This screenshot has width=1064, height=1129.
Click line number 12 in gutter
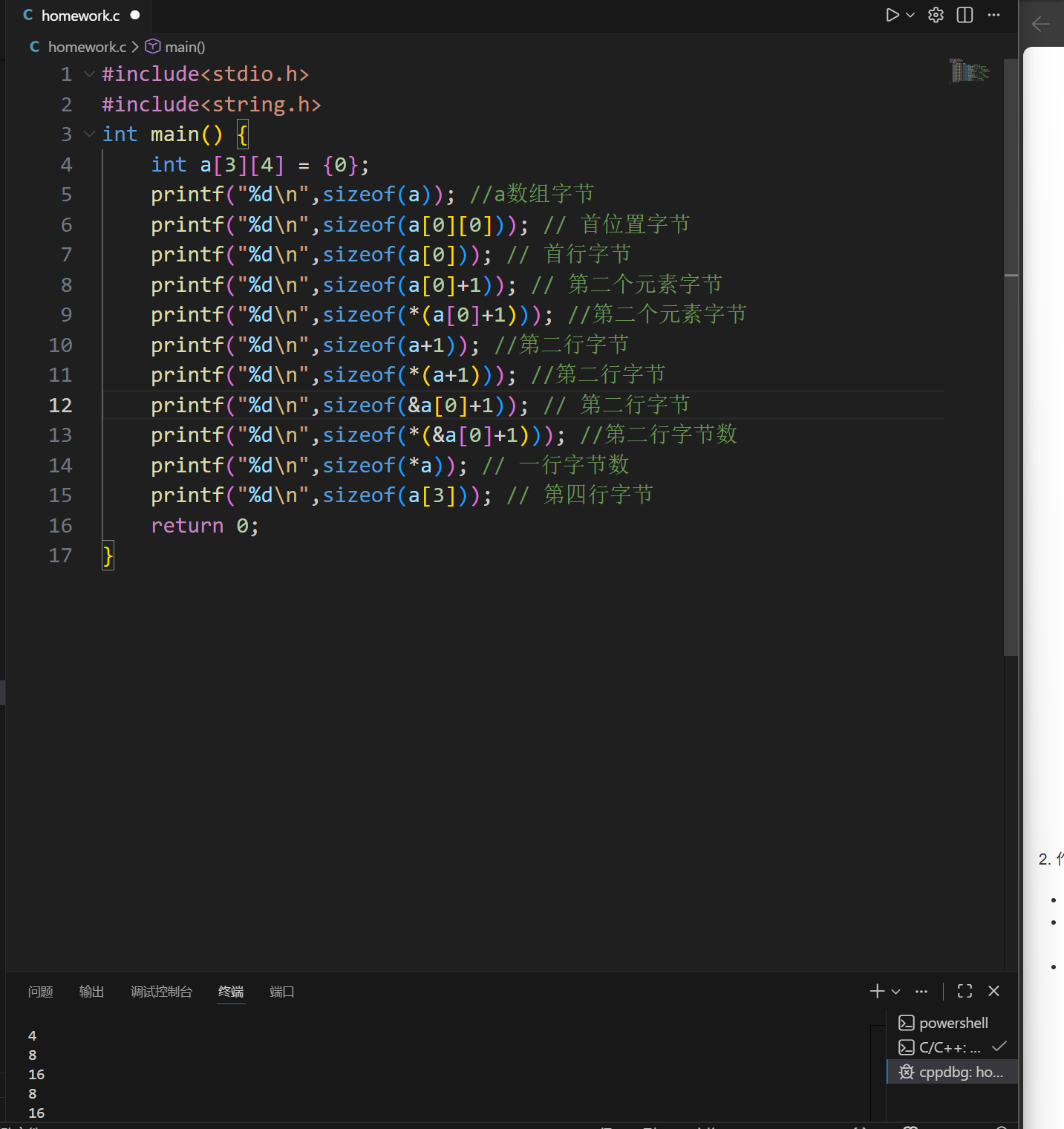pos(60,405)
